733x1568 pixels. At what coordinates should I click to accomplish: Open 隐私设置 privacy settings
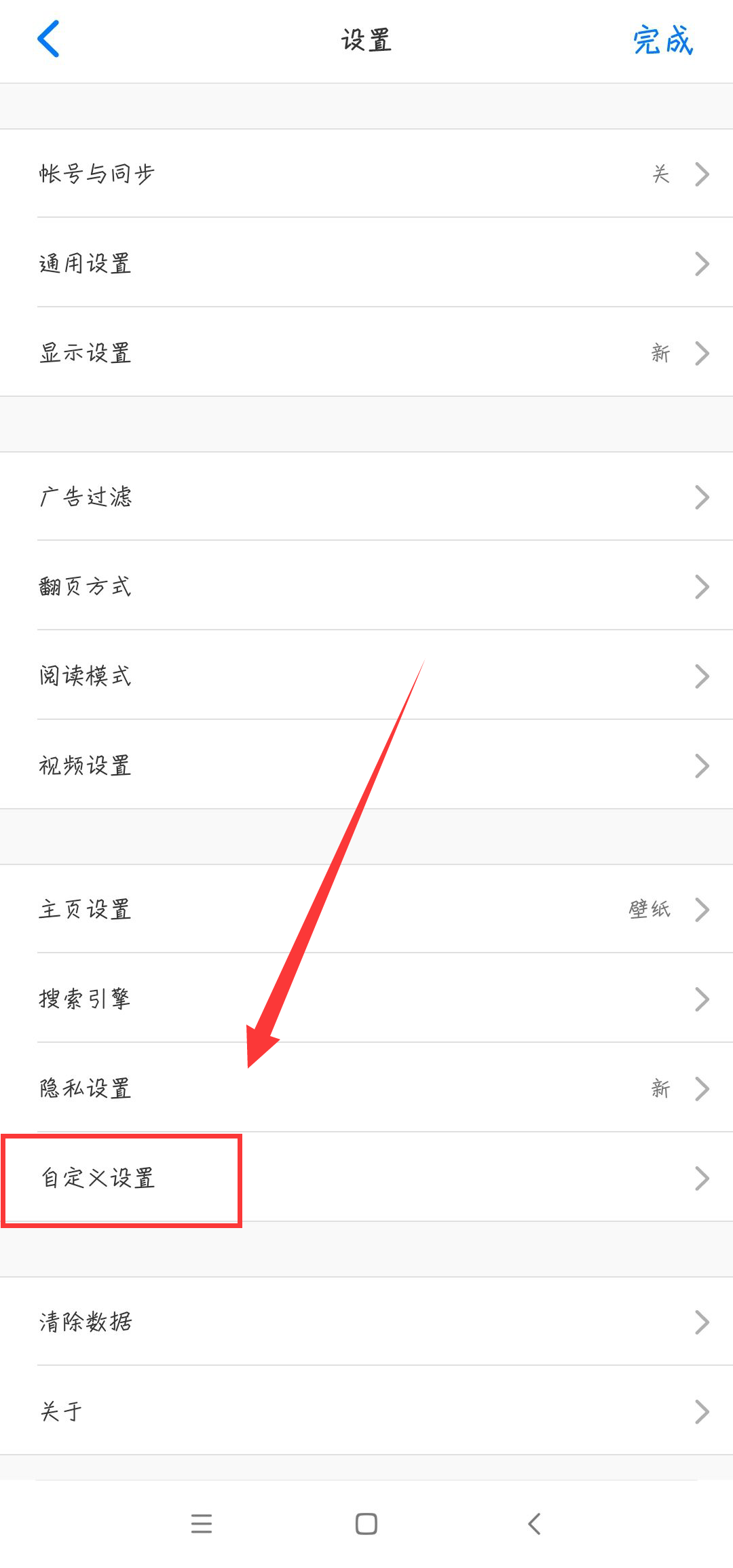pyautogui.click(x=366, y=1088)
